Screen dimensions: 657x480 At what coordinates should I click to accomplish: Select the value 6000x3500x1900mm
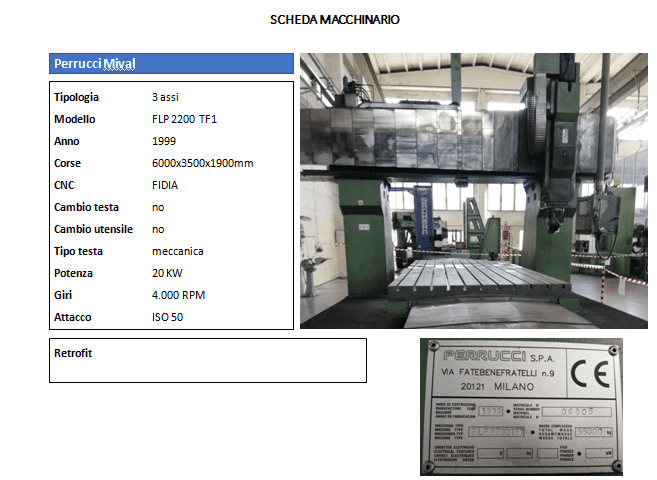(x=202, y=163)
